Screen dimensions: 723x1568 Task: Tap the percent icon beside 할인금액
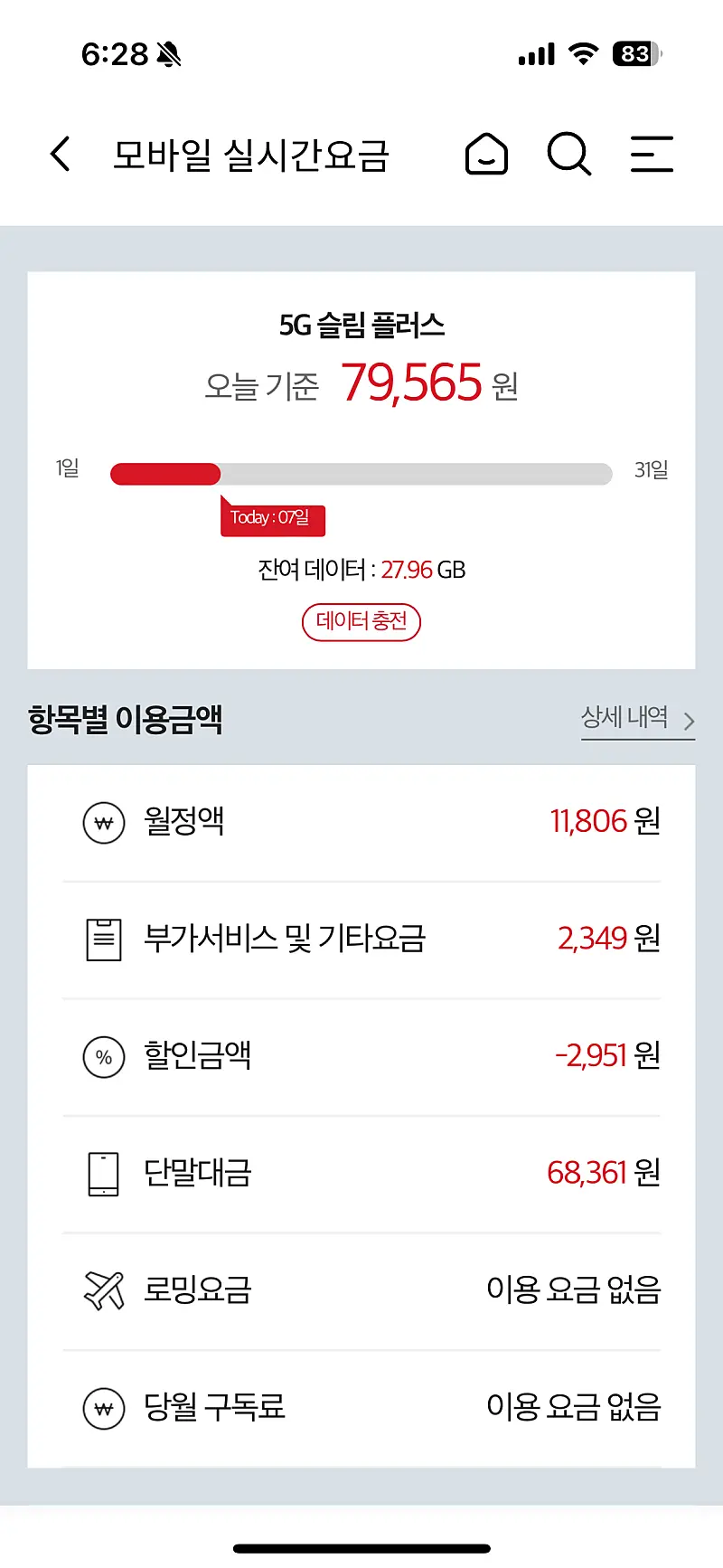pos(104,1057)
